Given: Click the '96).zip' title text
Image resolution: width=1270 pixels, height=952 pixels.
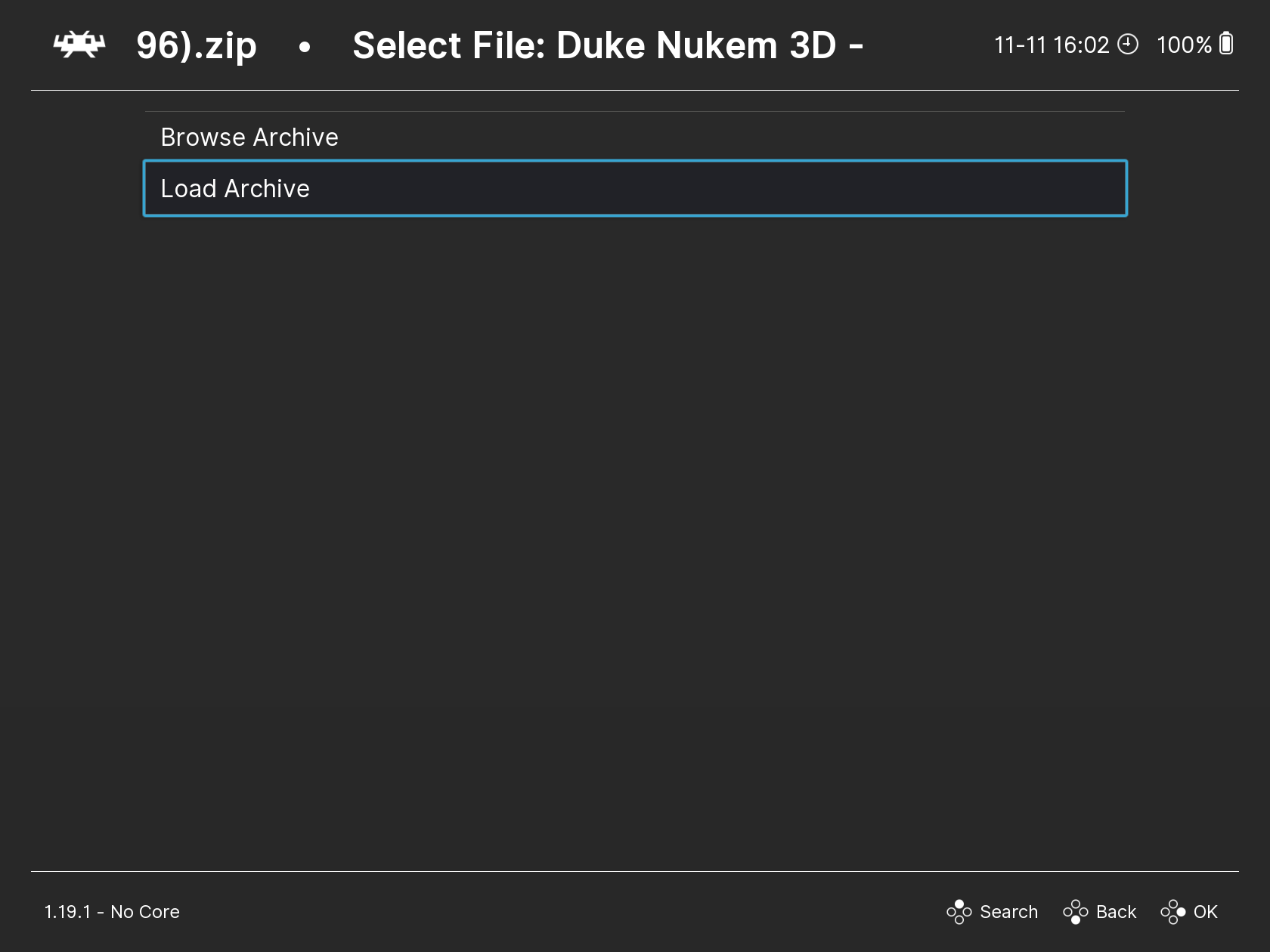Looking at the screenshot, I should click(197, 47).
